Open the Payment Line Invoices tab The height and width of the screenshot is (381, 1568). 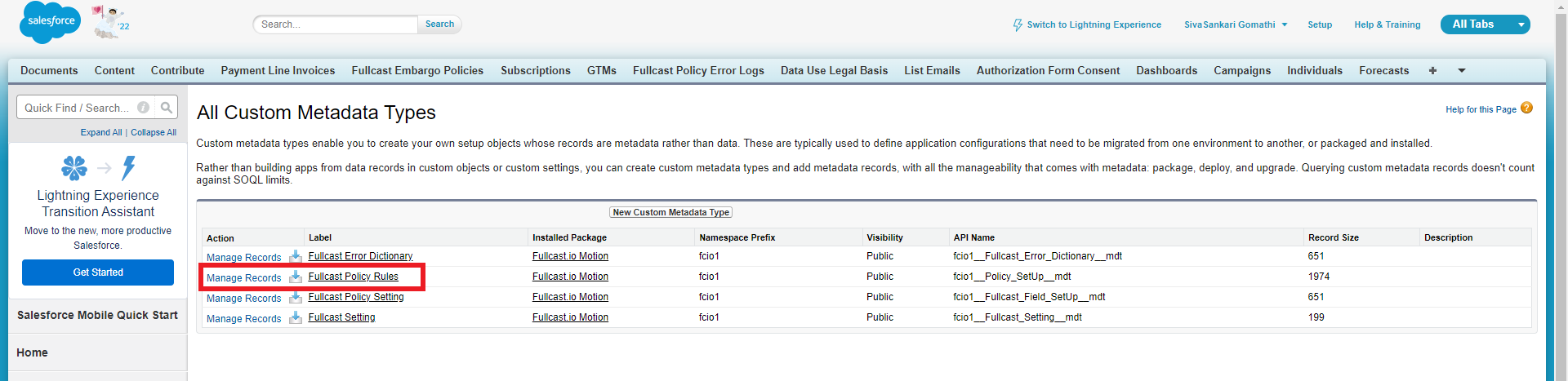(278, 70)
